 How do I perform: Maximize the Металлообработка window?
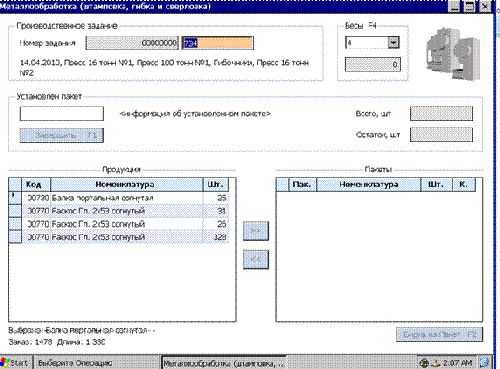pos(469,7)
